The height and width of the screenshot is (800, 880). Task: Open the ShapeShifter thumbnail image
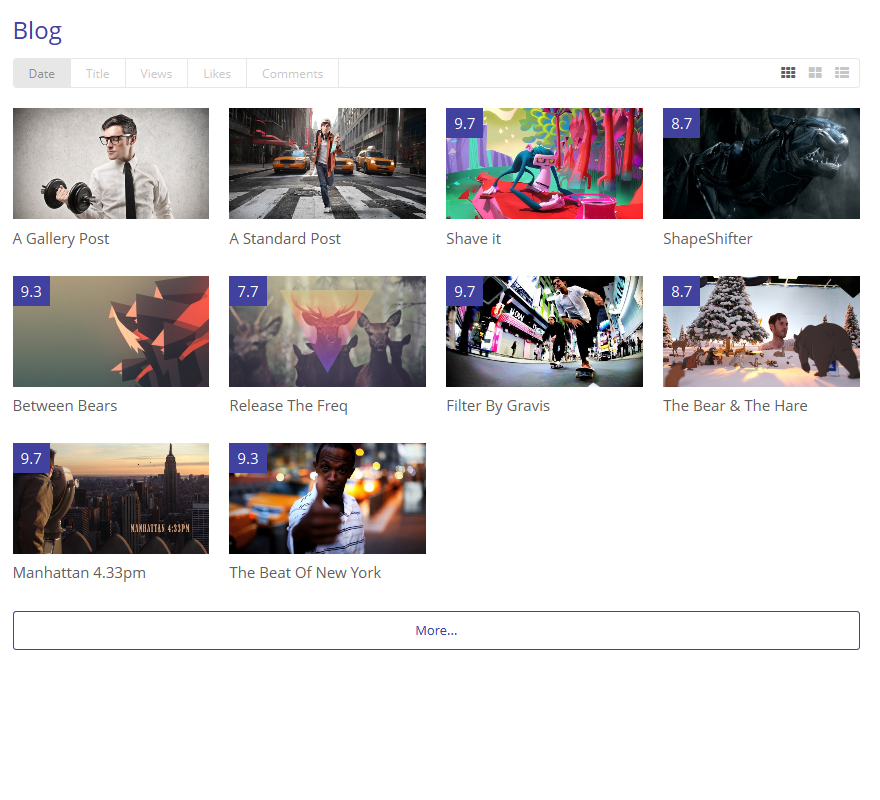pyautogui.click(x=761, y=163)
